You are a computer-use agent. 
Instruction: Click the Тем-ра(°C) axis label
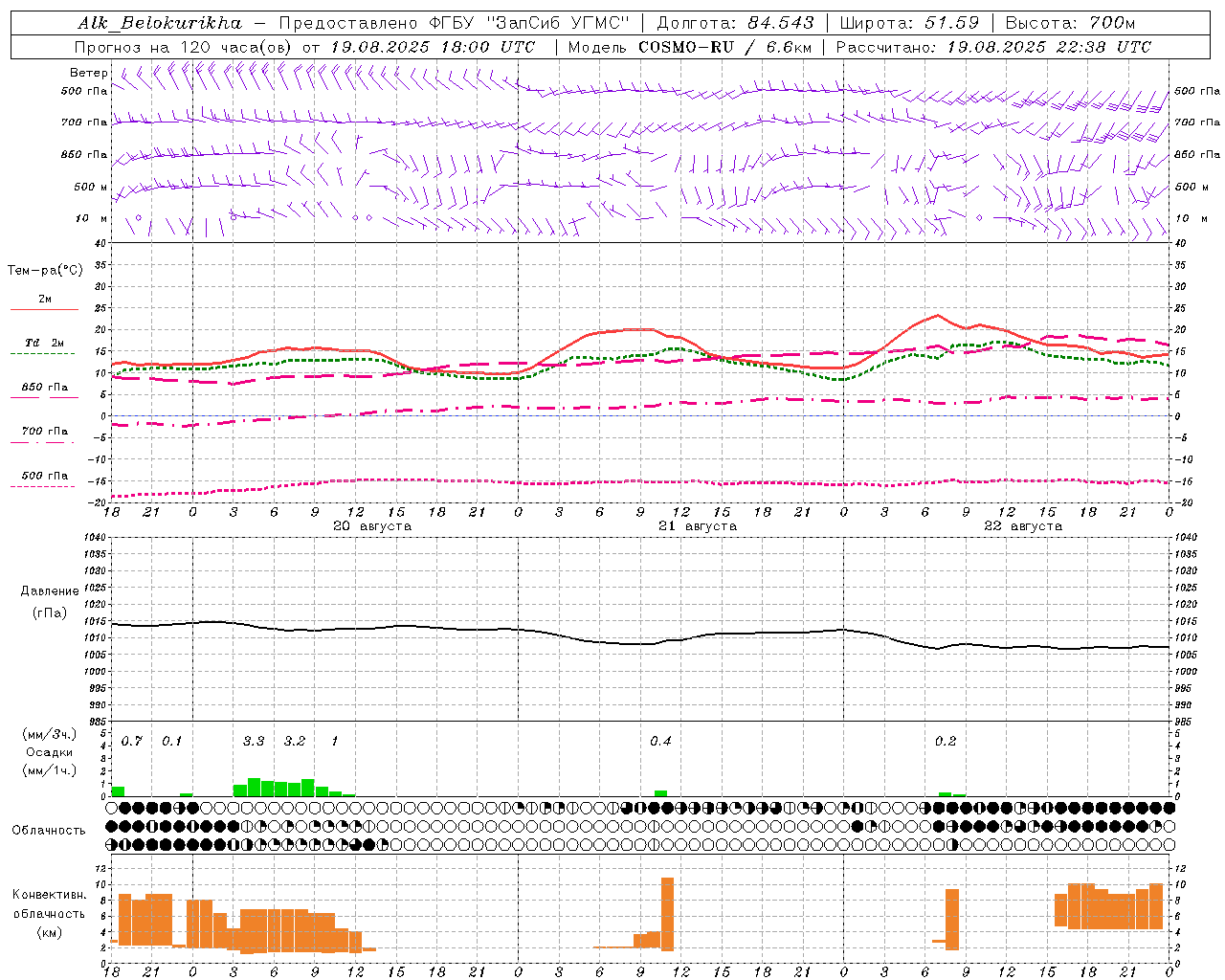[x=45, y=271]
